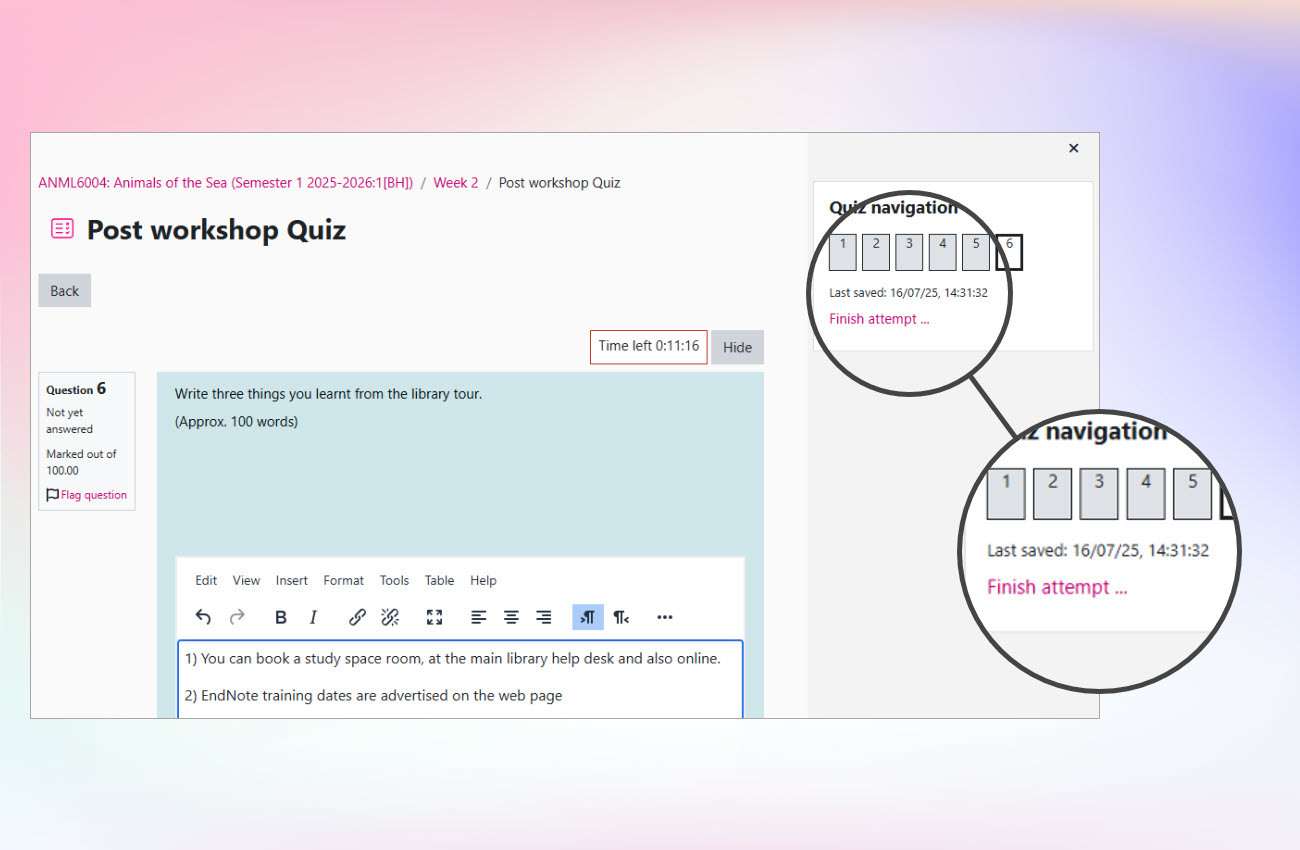Select the Undo icon in the editor toolbar
Viewport: 1300px width, 850px height.
(x=202, y=617)
